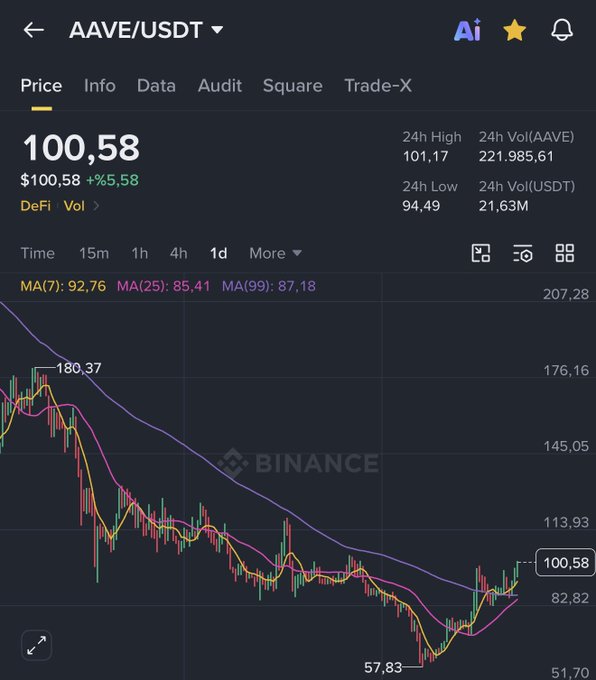The height and width of the screenshot is (680, 596).
Task: Select the 15m chart interval
Action: pos(94,253)
